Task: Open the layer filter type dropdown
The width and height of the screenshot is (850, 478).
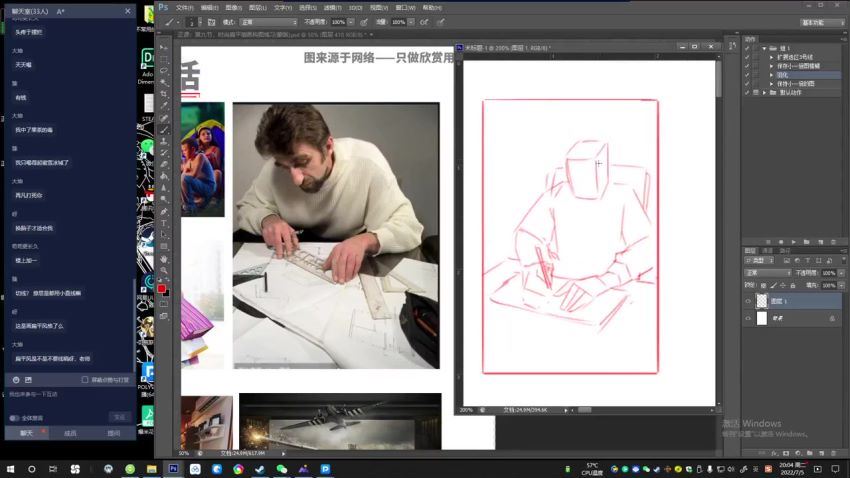Action: [760, 261]
